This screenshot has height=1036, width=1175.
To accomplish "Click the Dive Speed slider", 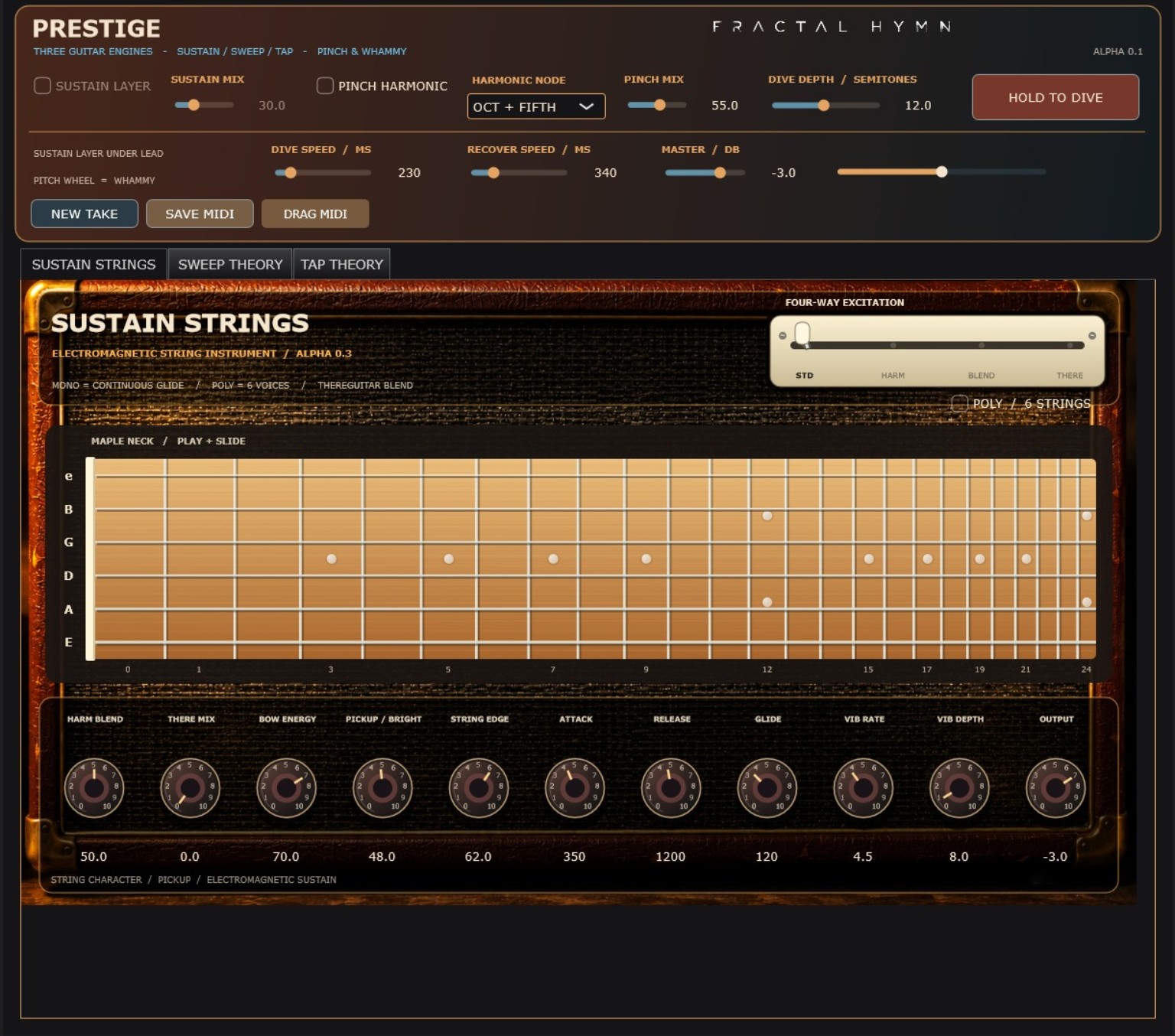I will tap(323, 173).
